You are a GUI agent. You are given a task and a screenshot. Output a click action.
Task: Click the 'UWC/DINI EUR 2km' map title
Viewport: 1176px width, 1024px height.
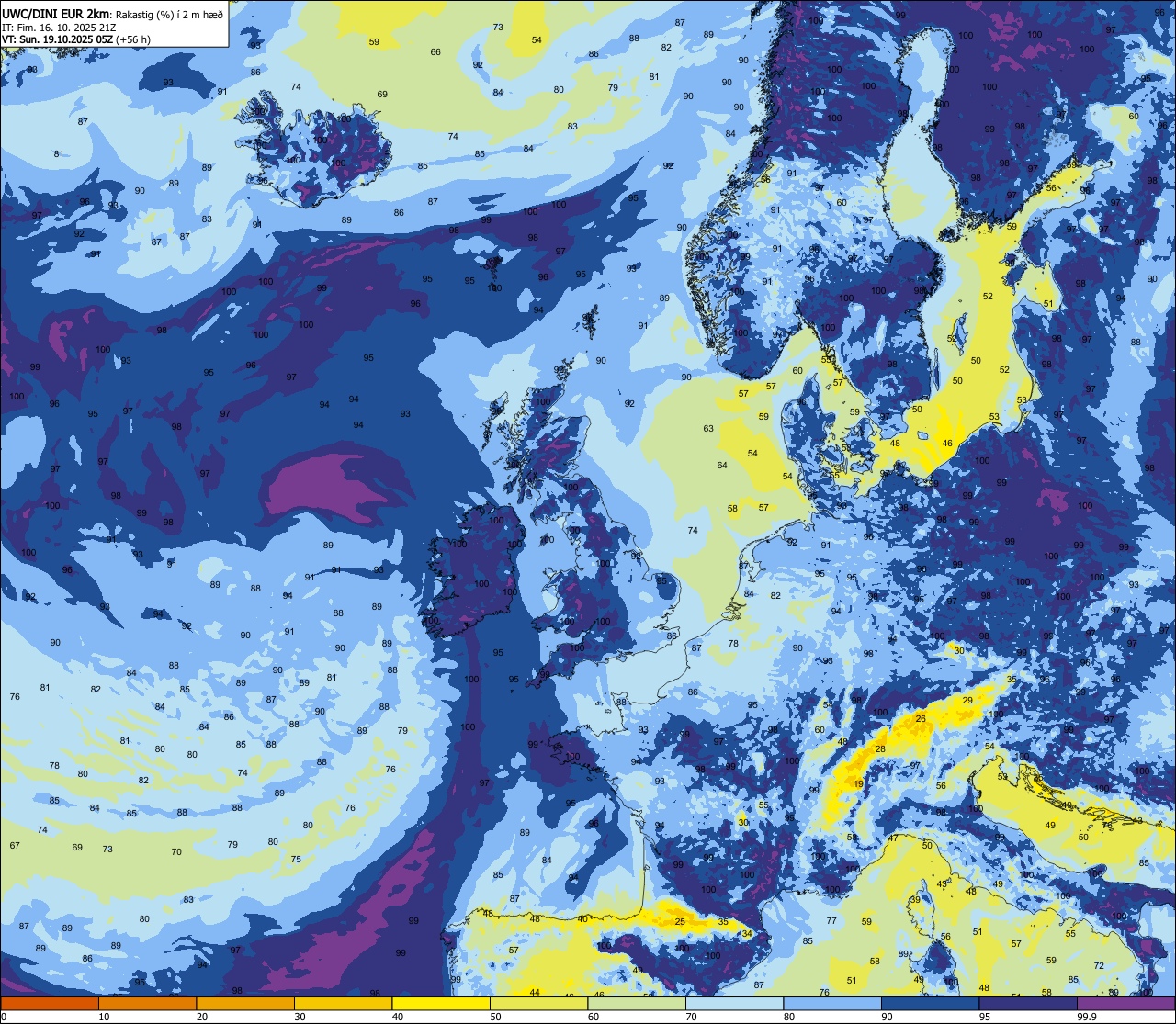pos(56,14)
